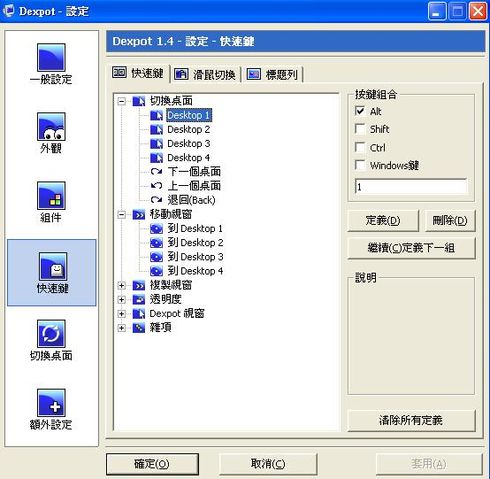Select the 快速鍵 sidebar icon
Viewport: 490px width, 479px height.
pyautogui.click(x=52, y=266)
